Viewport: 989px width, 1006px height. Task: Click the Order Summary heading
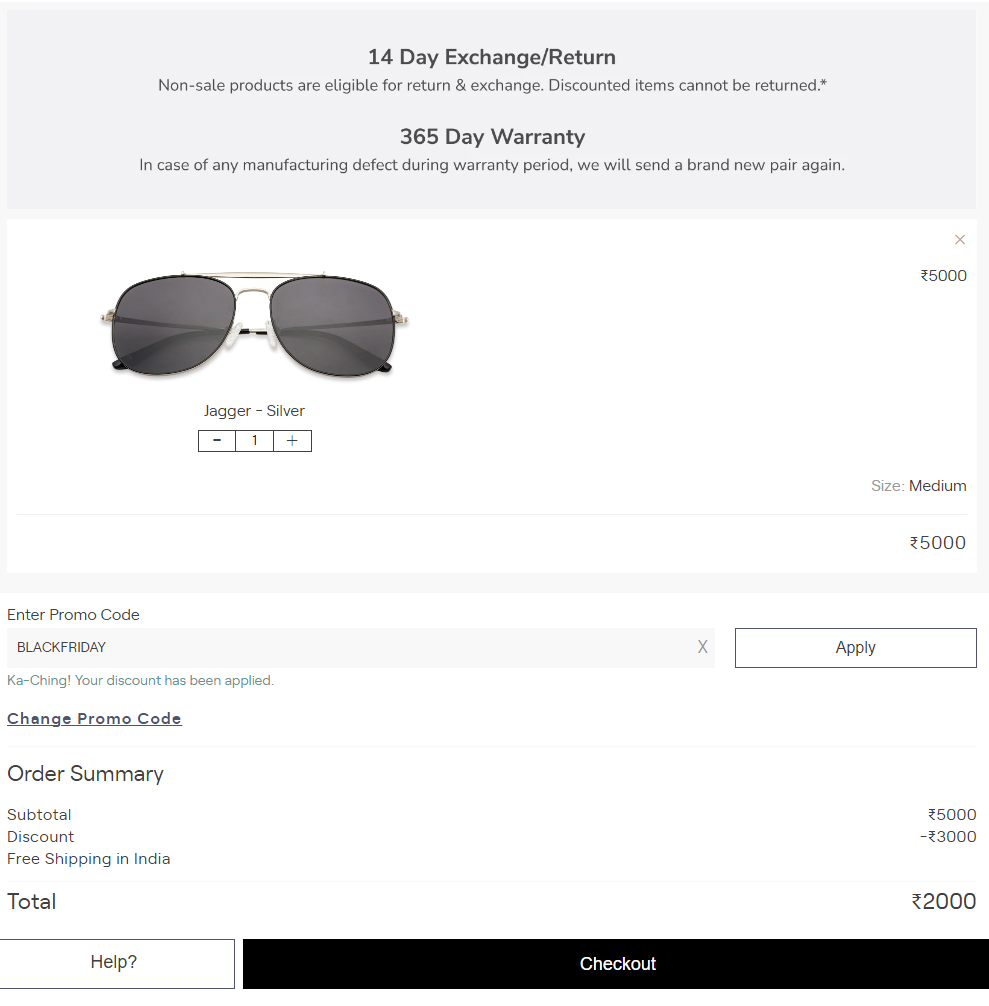[85, 773]
